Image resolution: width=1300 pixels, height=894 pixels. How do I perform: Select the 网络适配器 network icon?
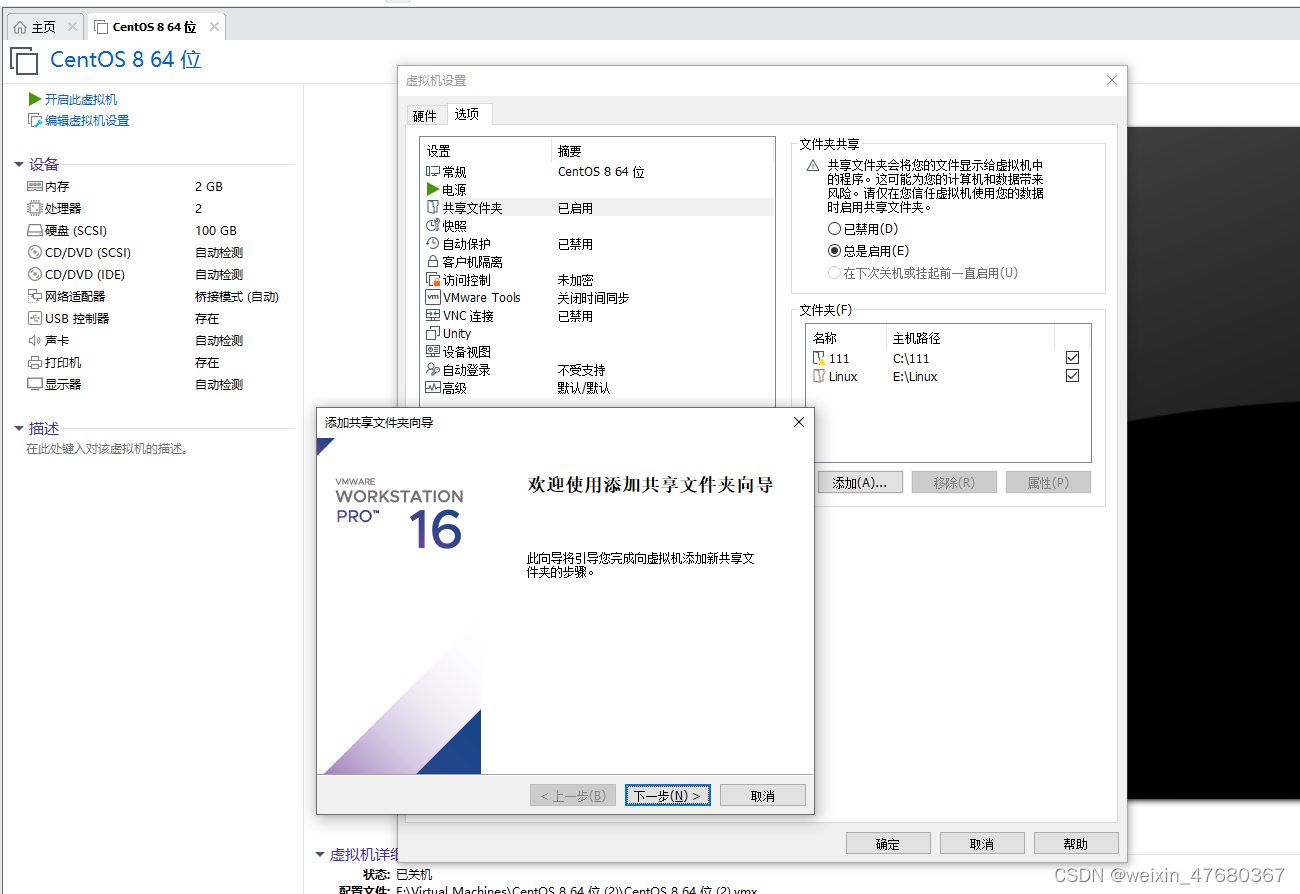click(35, 297)
